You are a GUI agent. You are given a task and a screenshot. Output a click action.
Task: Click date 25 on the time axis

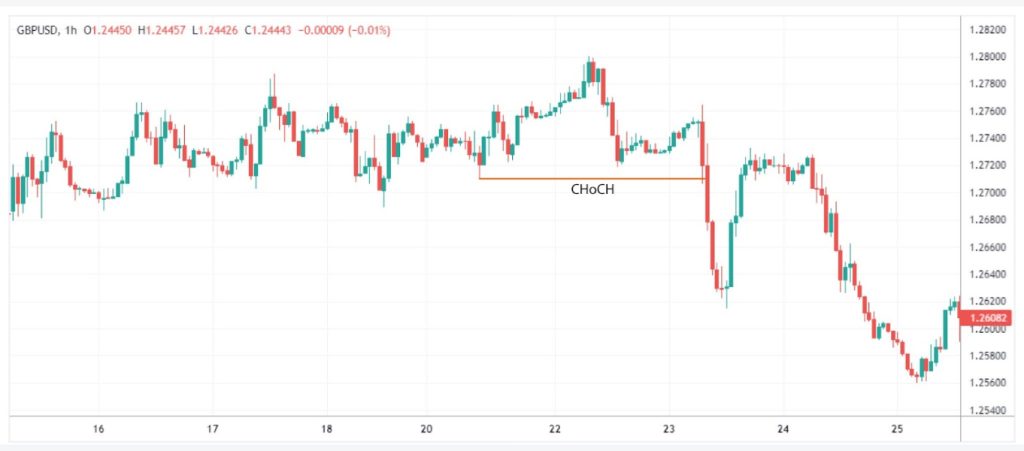coord(897,429)
